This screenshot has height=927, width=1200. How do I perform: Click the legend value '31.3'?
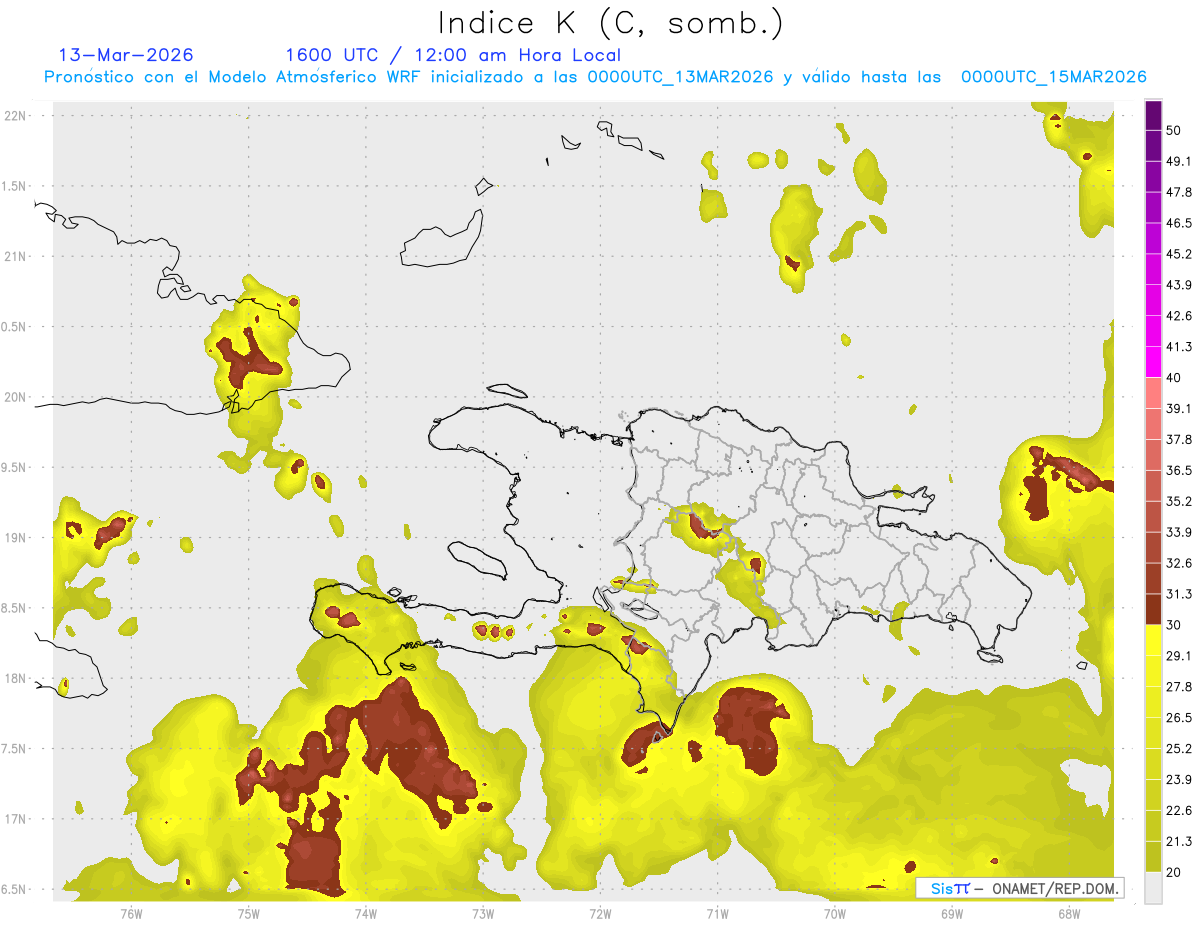[1179, 594]
